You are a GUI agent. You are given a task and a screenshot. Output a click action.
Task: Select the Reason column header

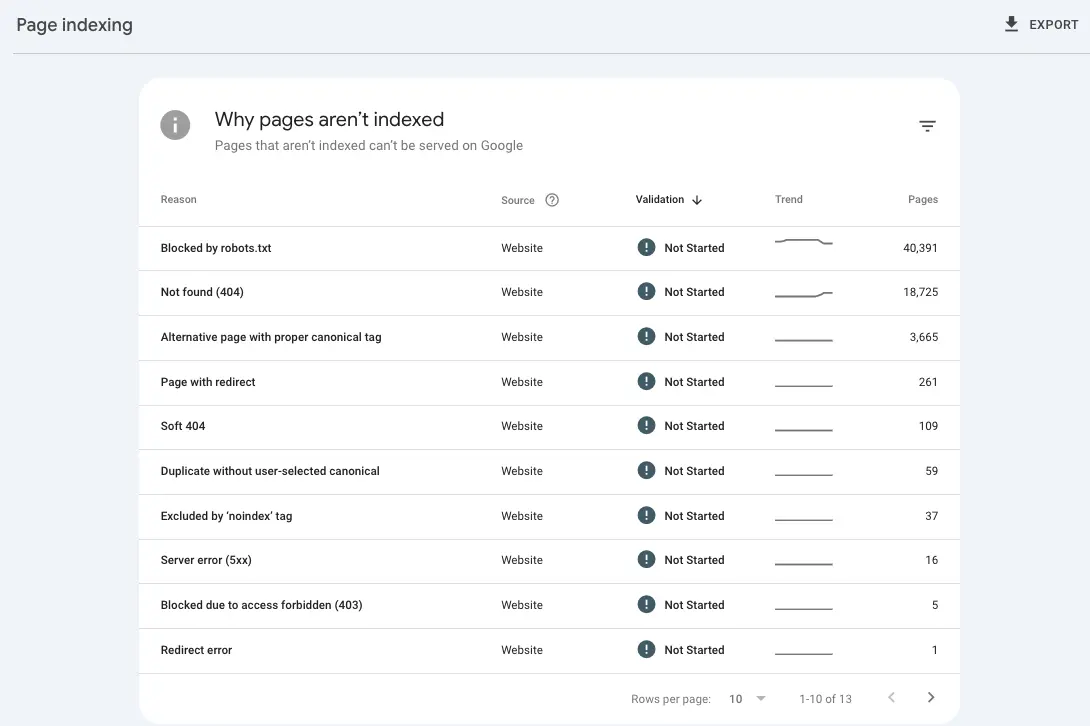click(x=178, y=199)
